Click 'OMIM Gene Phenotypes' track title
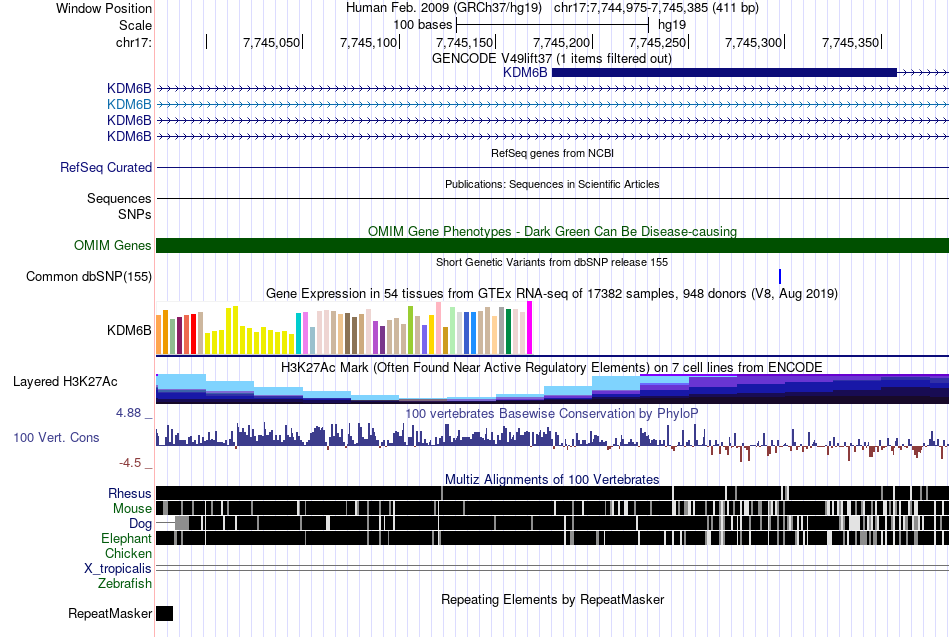950x637 pixels. point(552,232)
